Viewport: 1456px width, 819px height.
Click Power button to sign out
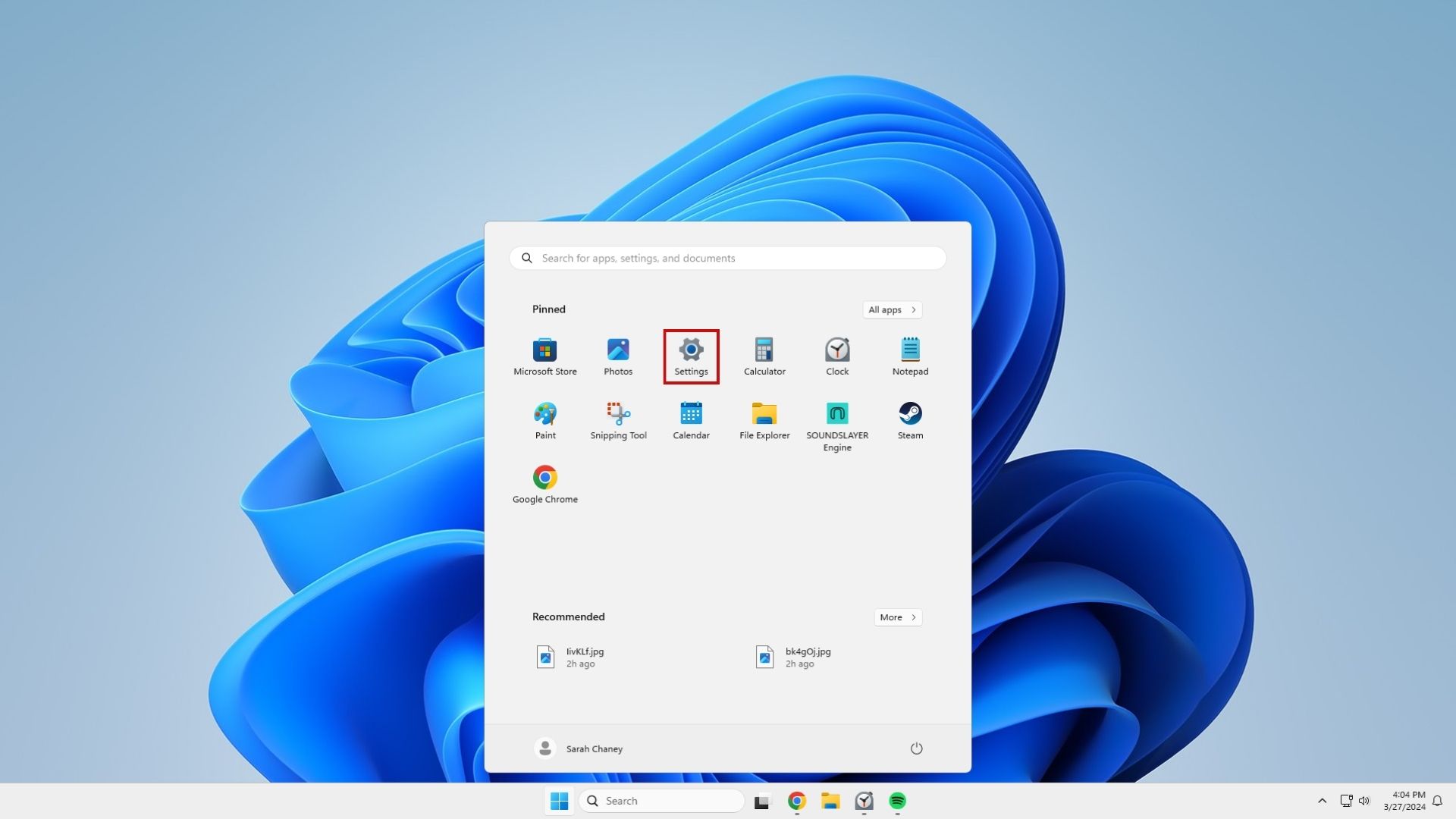click(915, 748)
